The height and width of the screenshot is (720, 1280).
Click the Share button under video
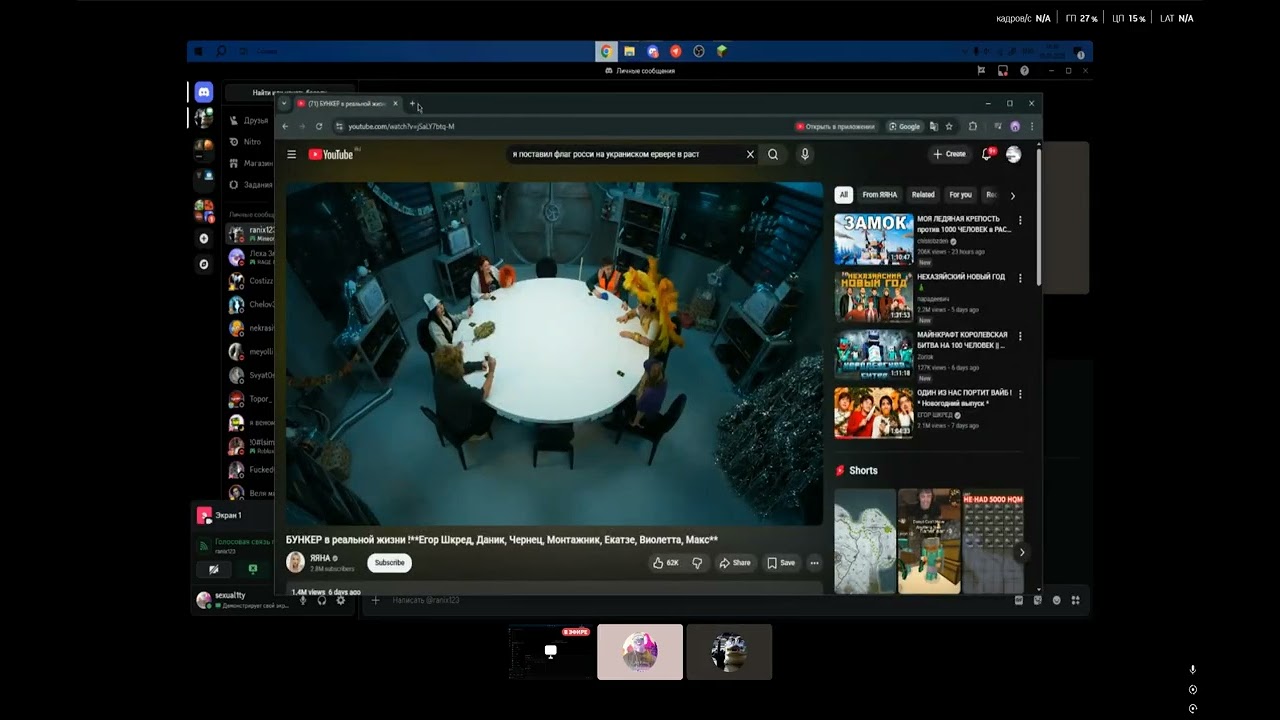pos(735,563)
